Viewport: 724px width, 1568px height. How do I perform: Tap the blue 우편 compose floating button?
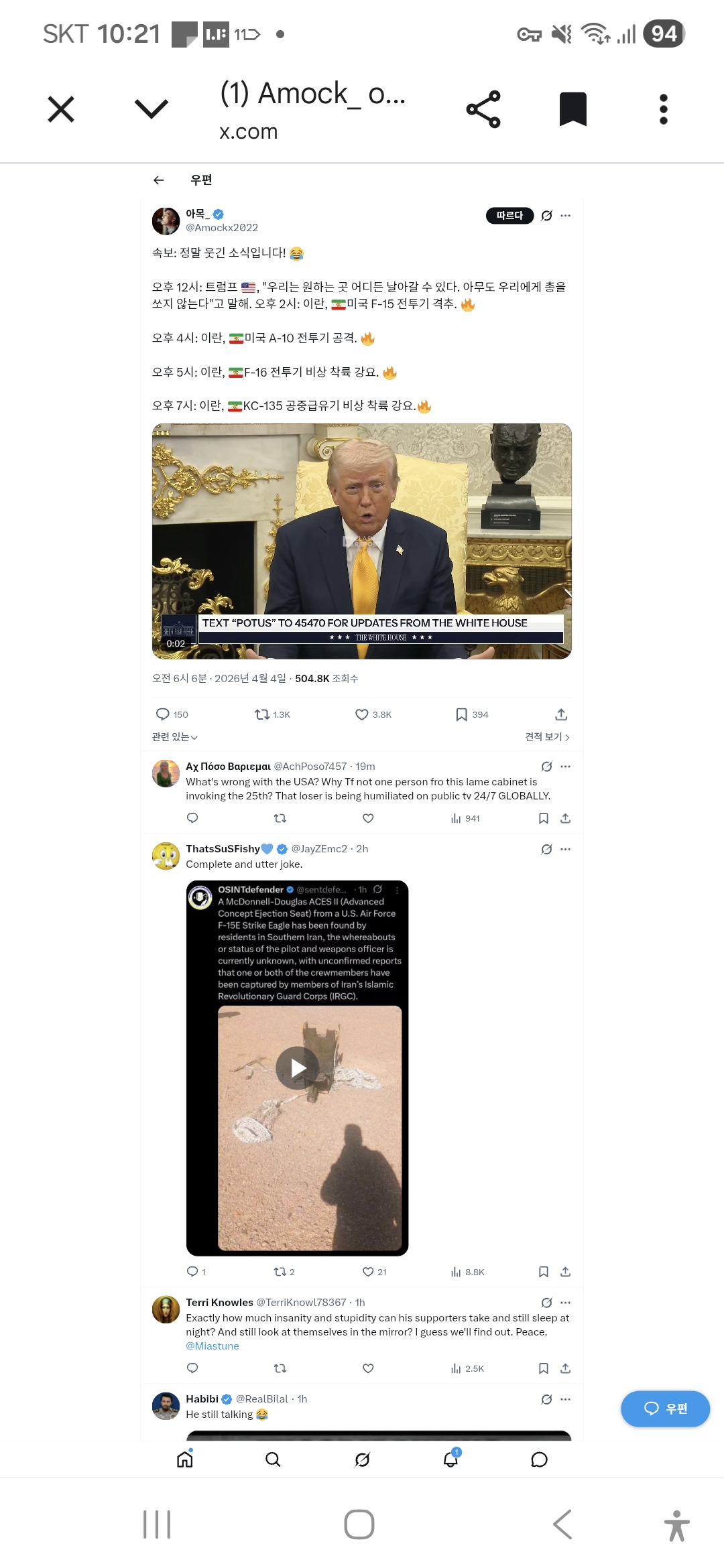click(665, 1409)
